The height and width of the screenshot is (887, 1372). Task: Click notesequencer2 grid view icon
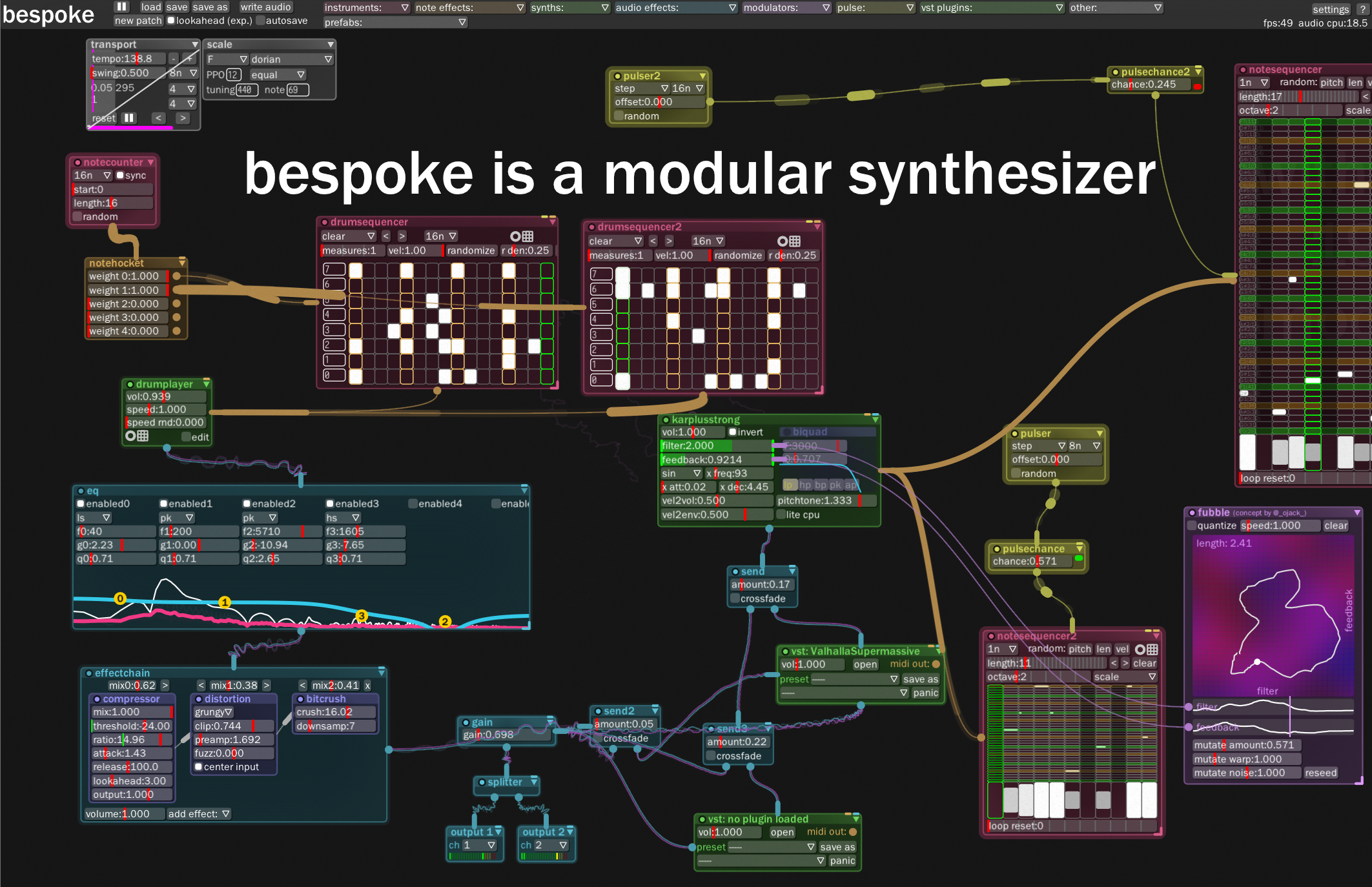pyautogui.click(x=1152, y=649)
